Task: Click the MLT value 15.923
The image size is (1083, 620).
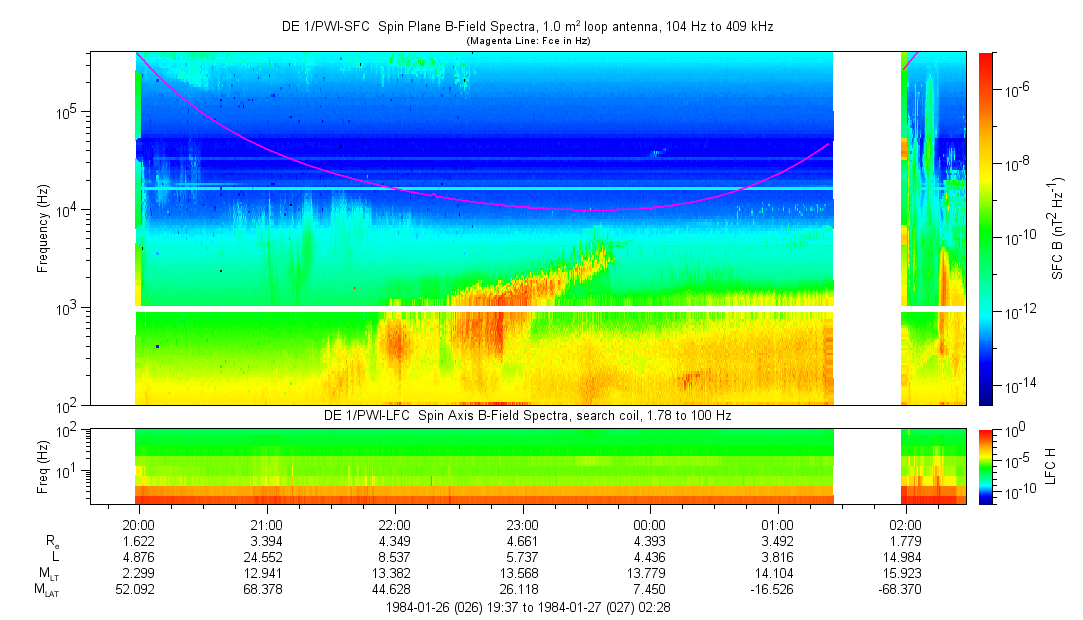Action: 906,574
